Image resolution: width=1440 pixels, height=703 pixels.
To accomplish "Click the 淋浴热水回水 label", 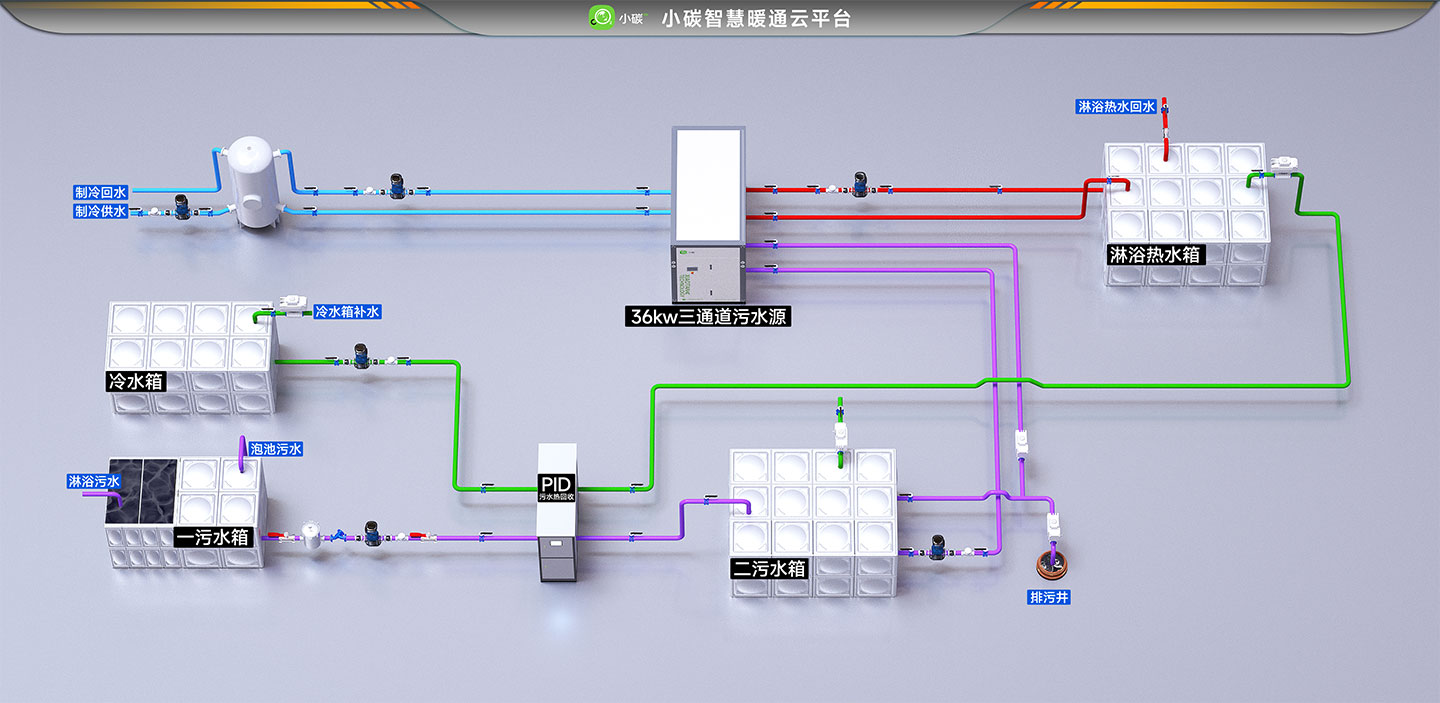I will (1116, 106).
